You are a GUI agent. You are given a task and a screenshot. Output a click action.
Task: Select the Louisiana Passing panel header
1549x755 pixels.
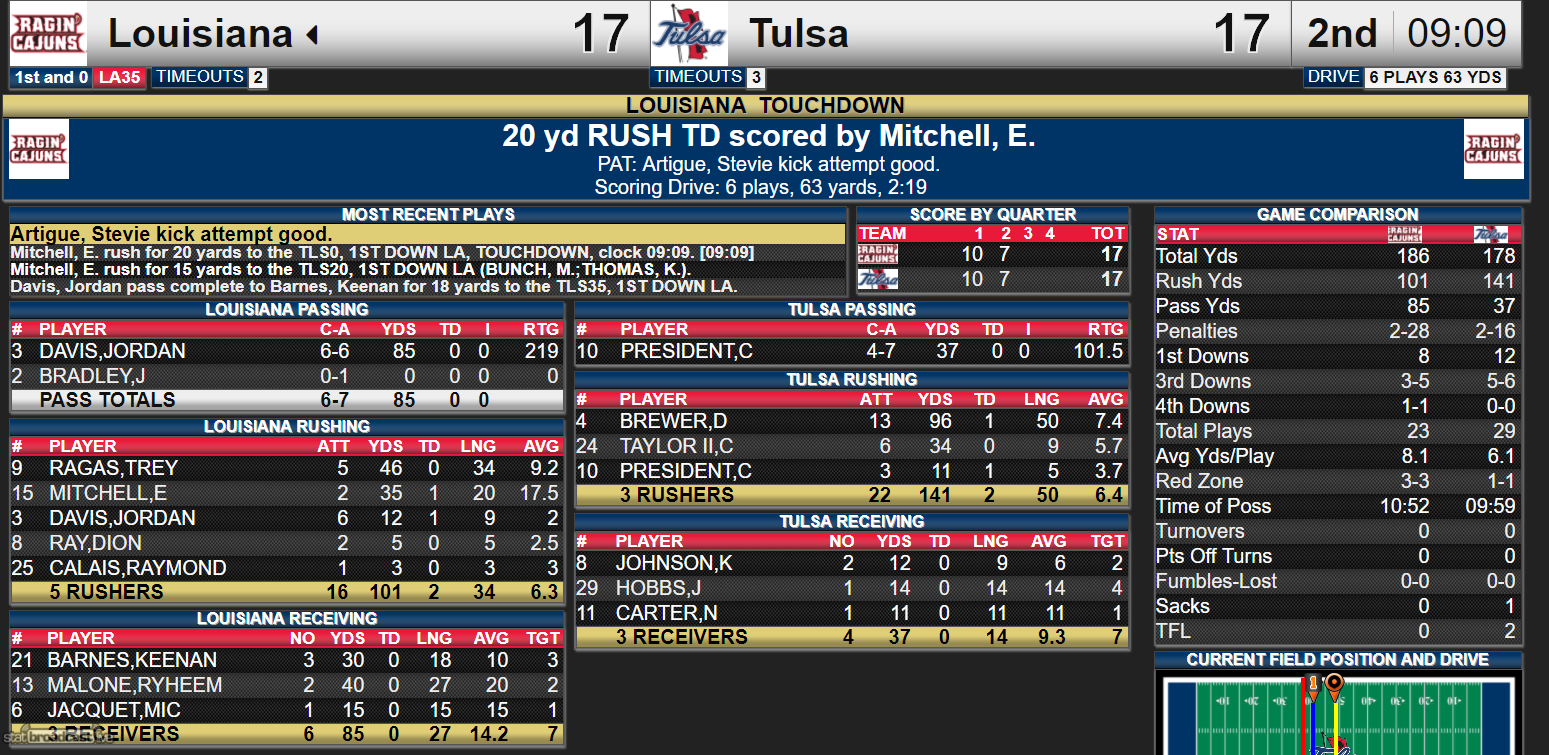287,310
